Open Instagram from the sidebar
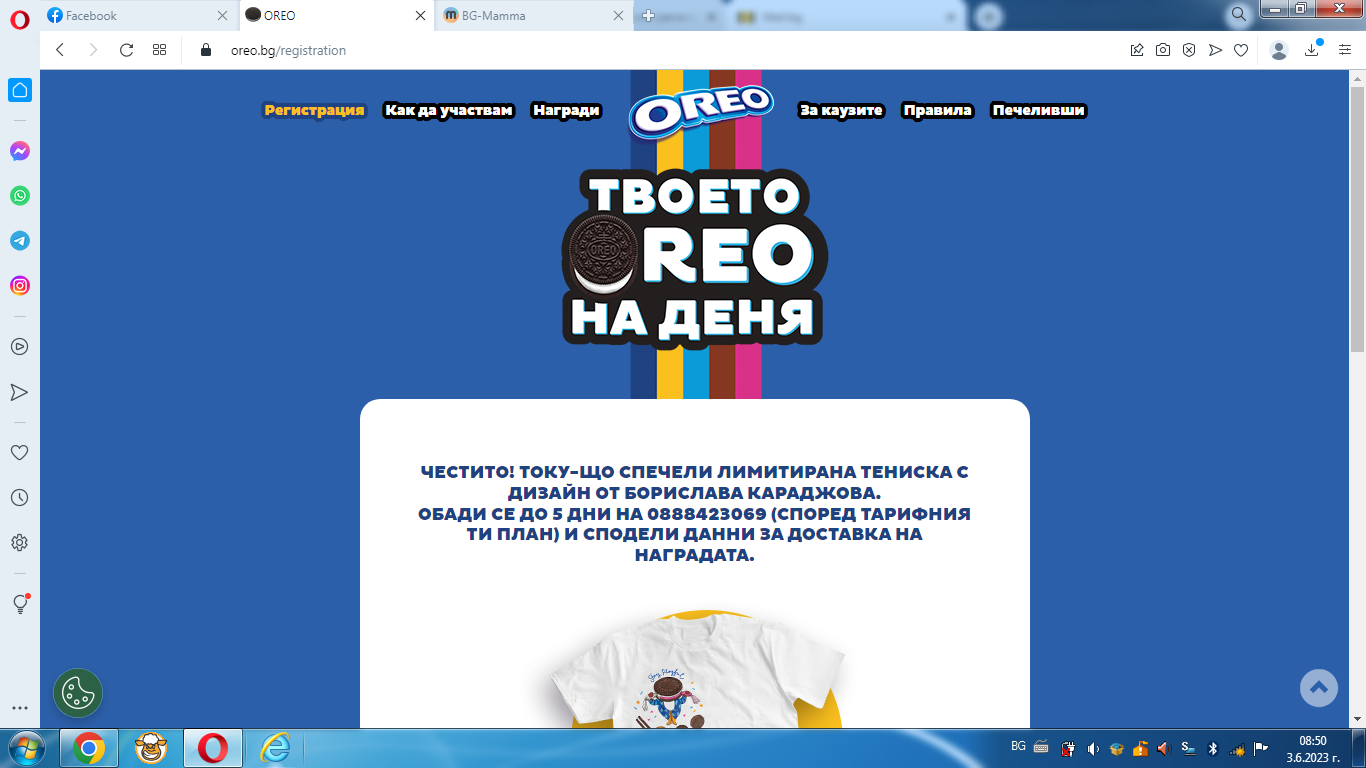Image resolution: width=1366 pixels, height=768 pixels. click(20, 286)
